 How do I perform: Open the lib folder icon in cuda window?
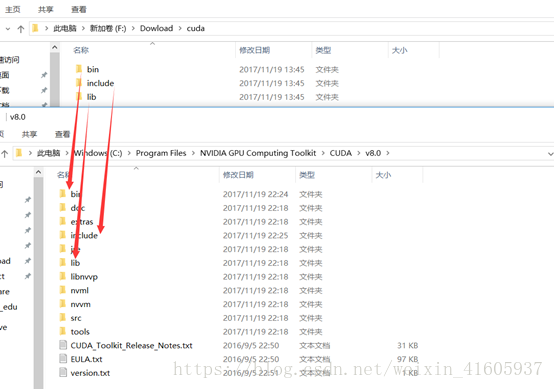pos(79,96)
